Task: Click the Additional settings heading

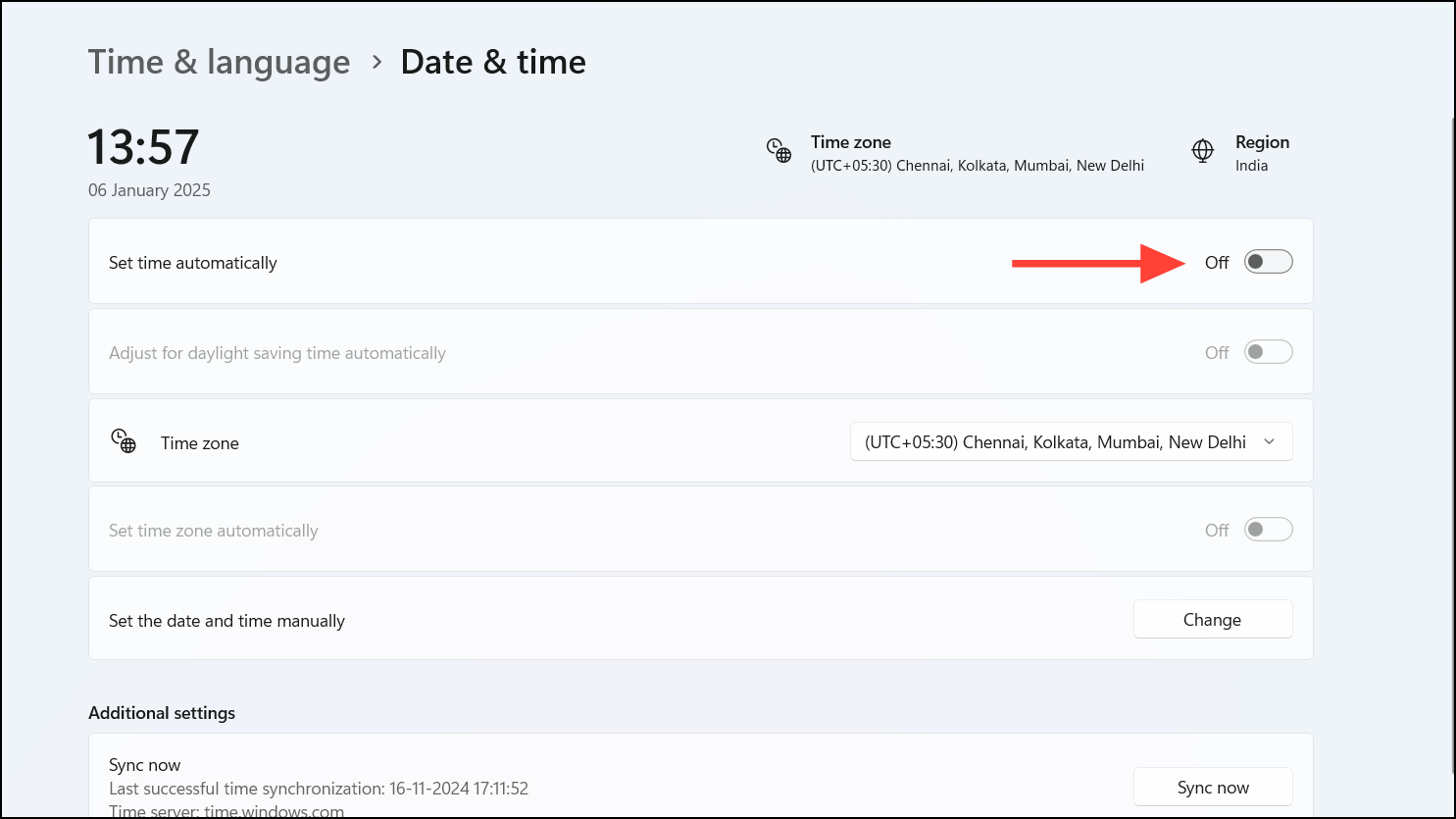Action: 161,712
